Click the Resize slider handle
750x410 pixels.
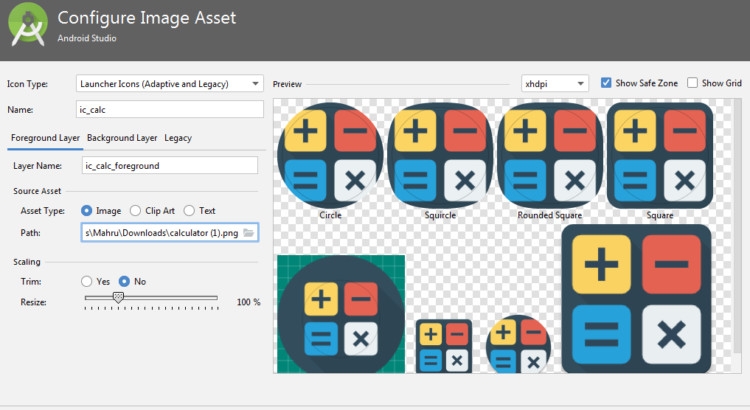pyautogui.click(x=118, y=297)
